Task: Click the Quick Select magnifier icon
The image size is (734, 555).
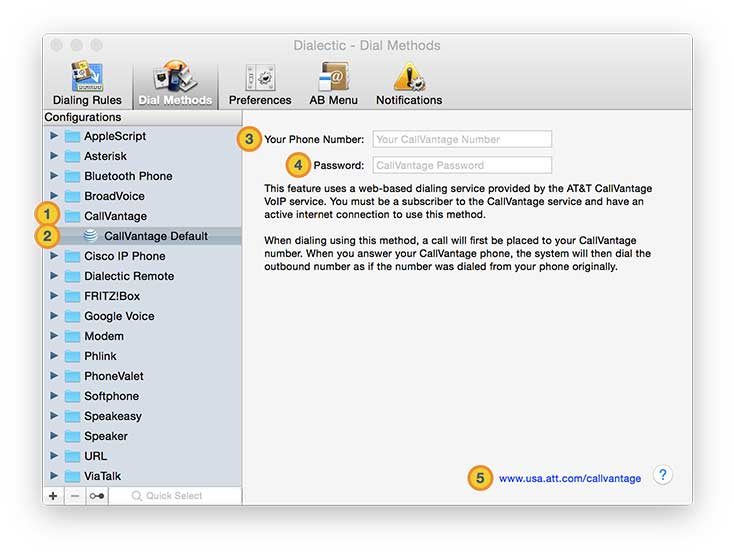Action: click(137, 496)
